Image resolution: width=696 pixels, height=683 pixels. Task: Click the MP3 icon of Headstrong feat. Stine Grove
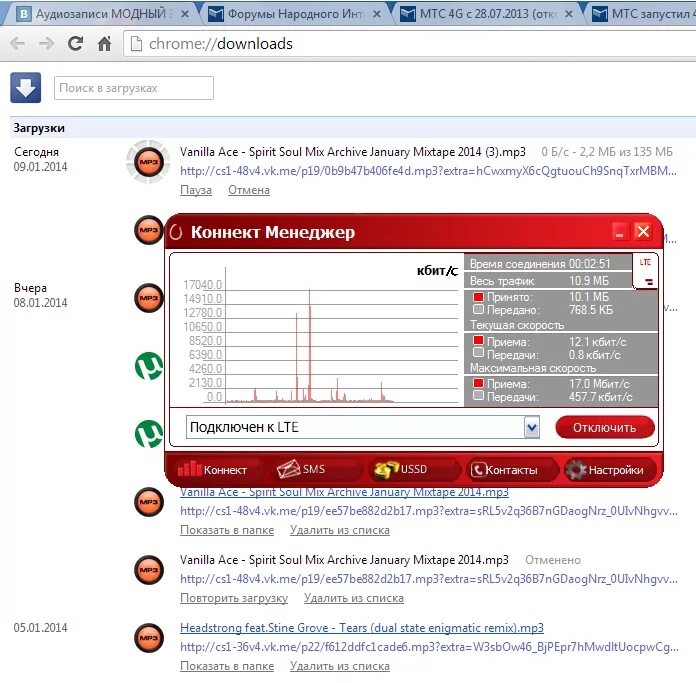coord(149,638)
